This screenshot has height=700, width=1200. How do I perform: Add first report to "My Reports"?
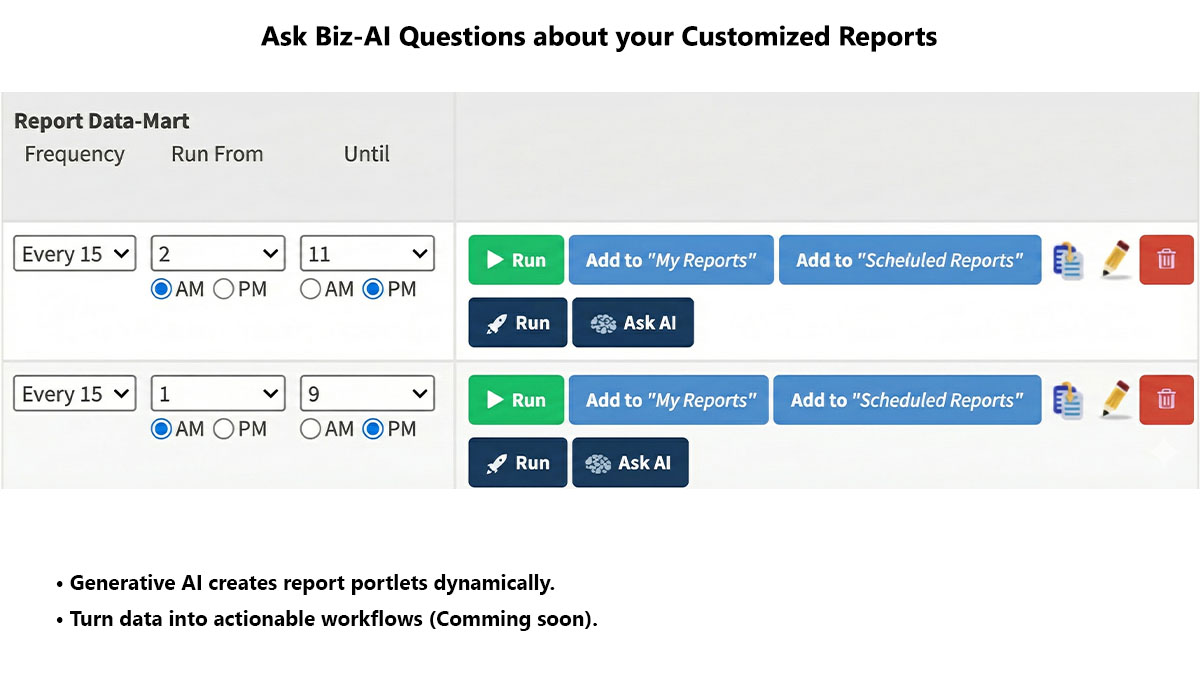(x=671, y=260)
